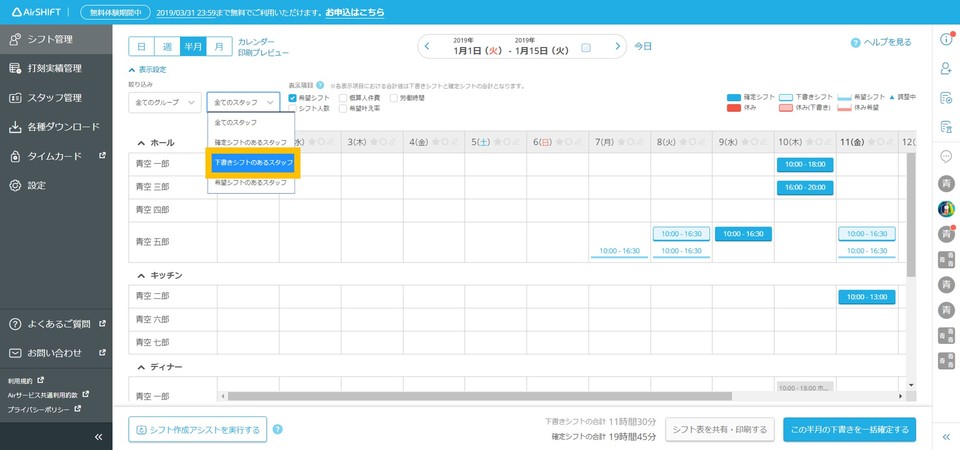Image resolution: width=960 pixels, height=450 pixels.
Task: Click help icon next to シフト作成アシスト button
Action: 278,430
